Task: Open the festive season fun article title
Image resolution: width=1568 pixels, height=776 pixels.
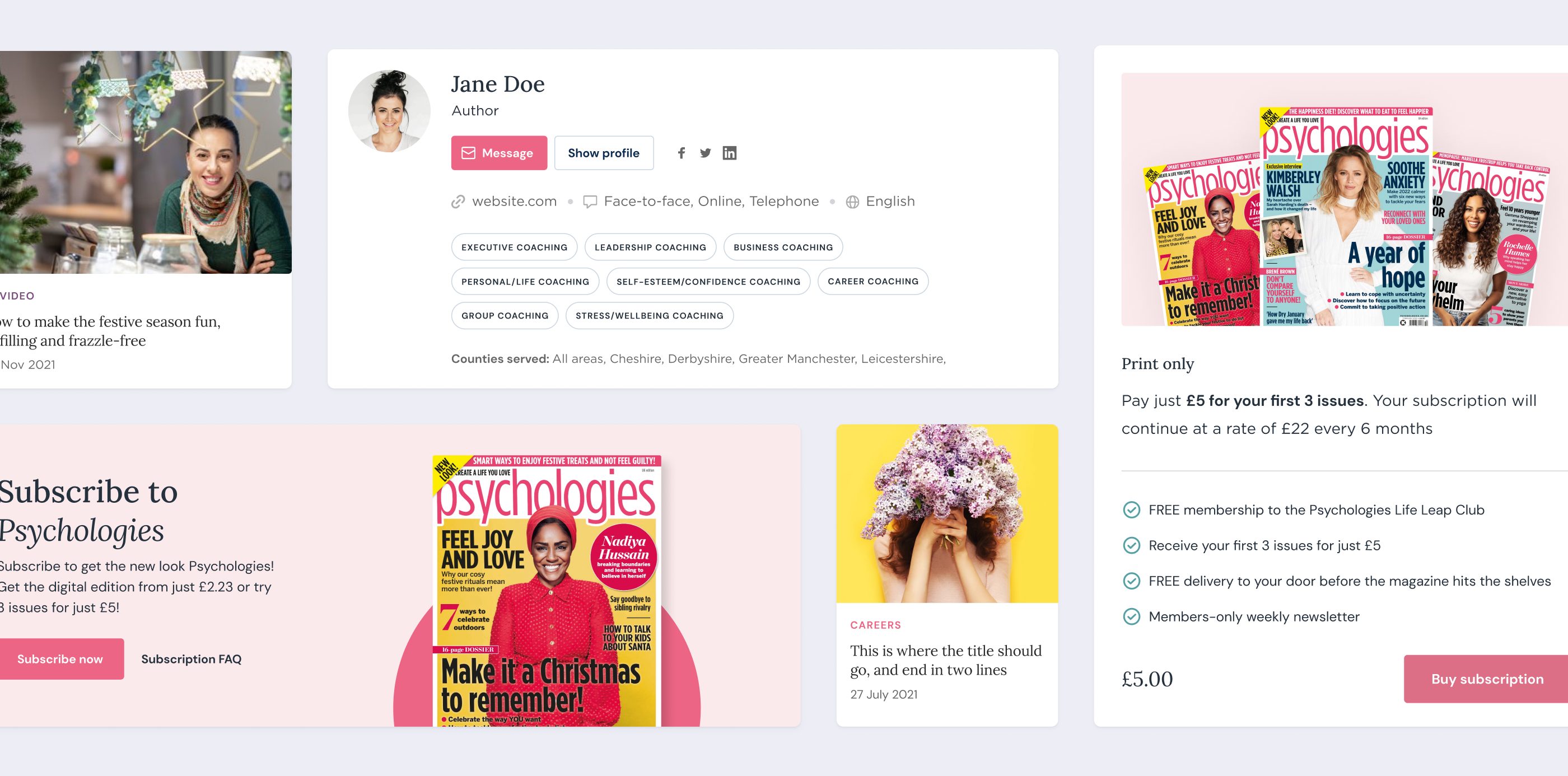Action: [110, 331]
